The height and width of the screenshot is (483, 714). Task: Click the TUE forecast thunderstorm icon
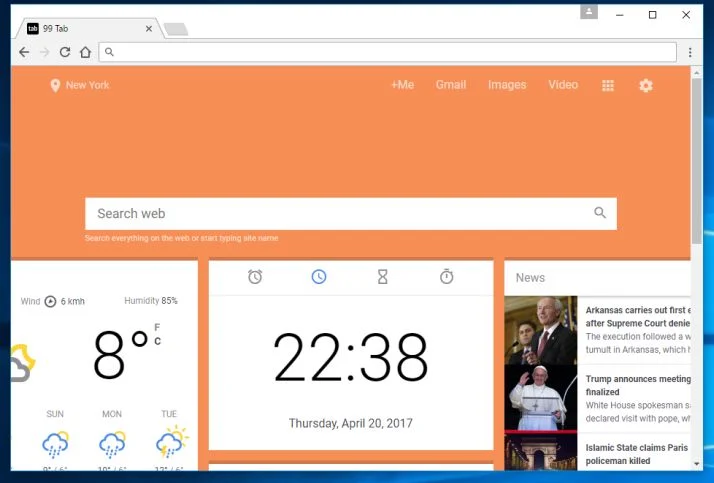pyautogui.click(x=172, y=442)
